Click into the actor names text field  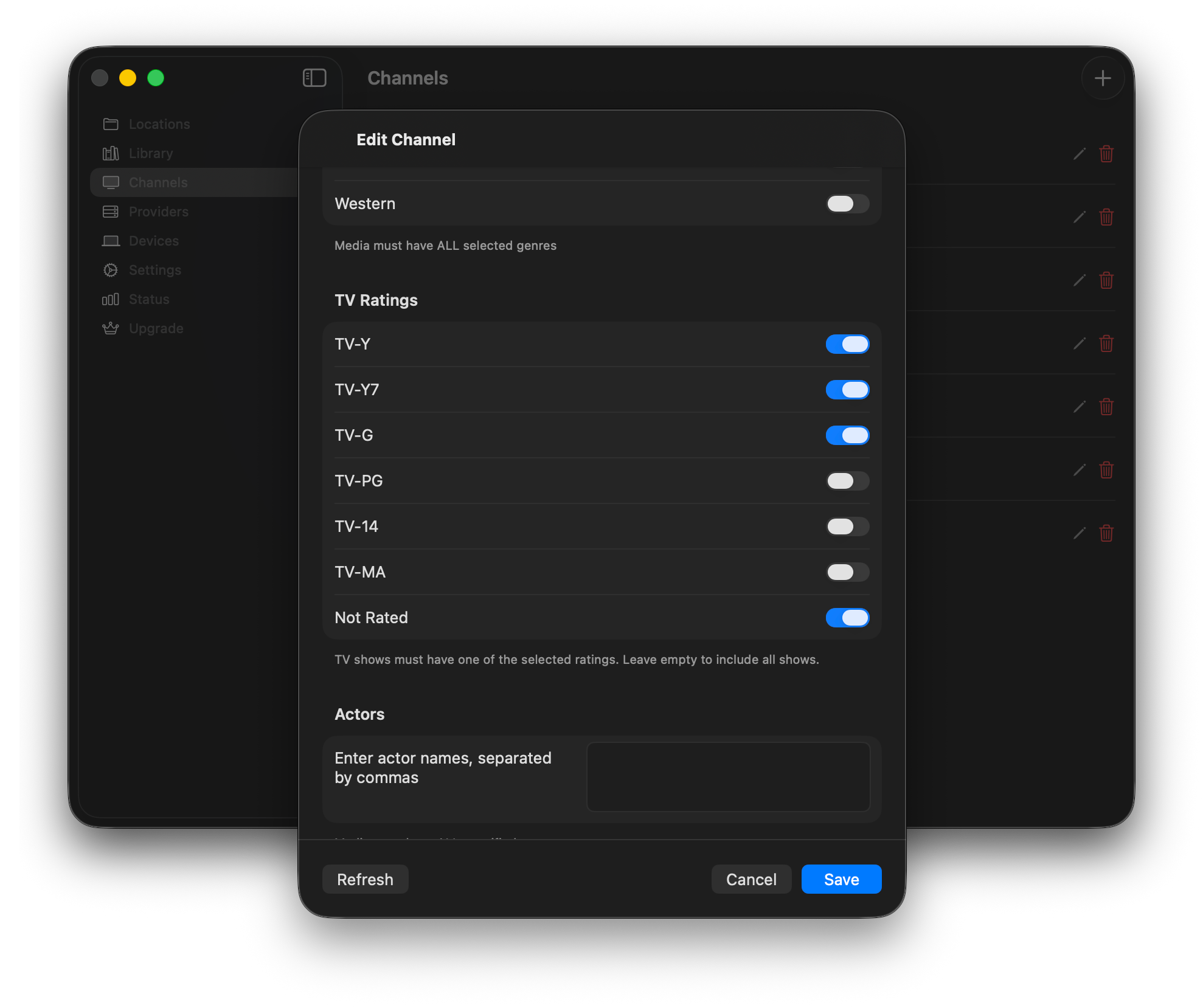[x=728, y=776]
